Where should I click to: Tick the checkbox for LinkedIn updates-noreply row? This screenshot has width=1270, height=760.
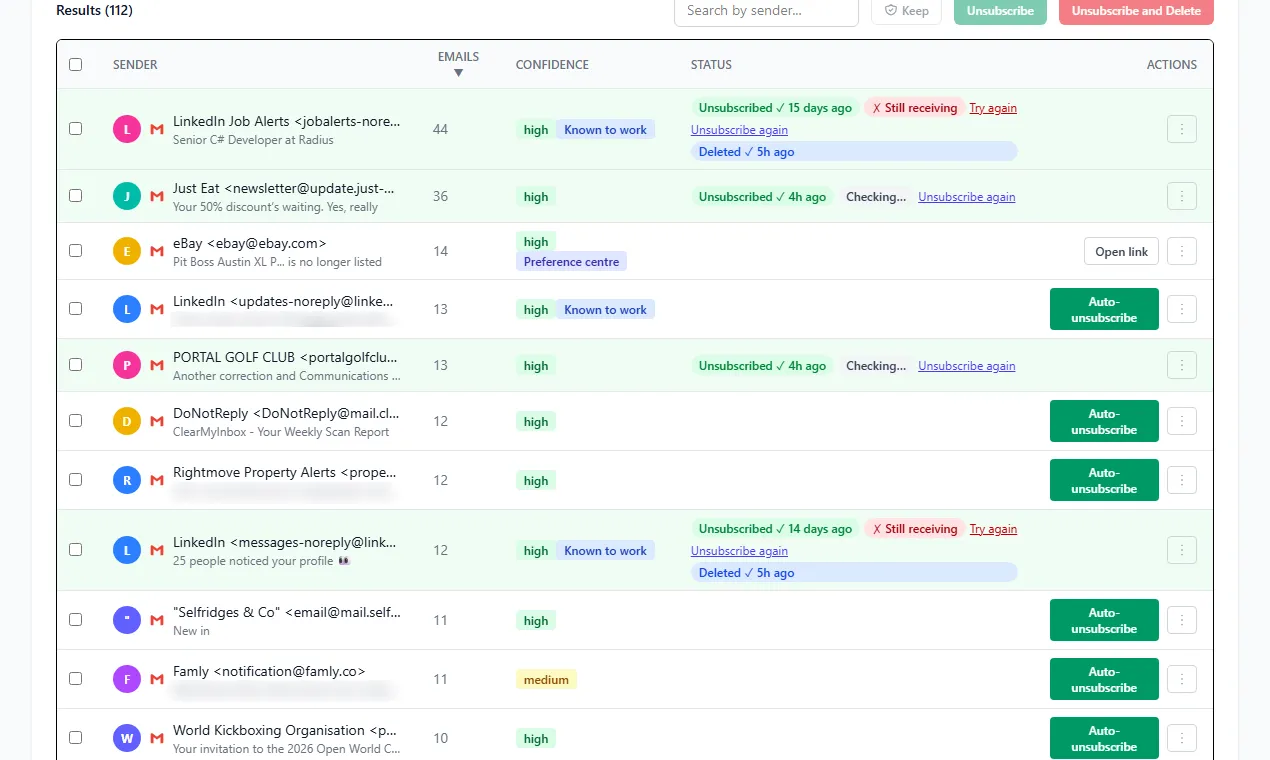click(x=76, y=309)
